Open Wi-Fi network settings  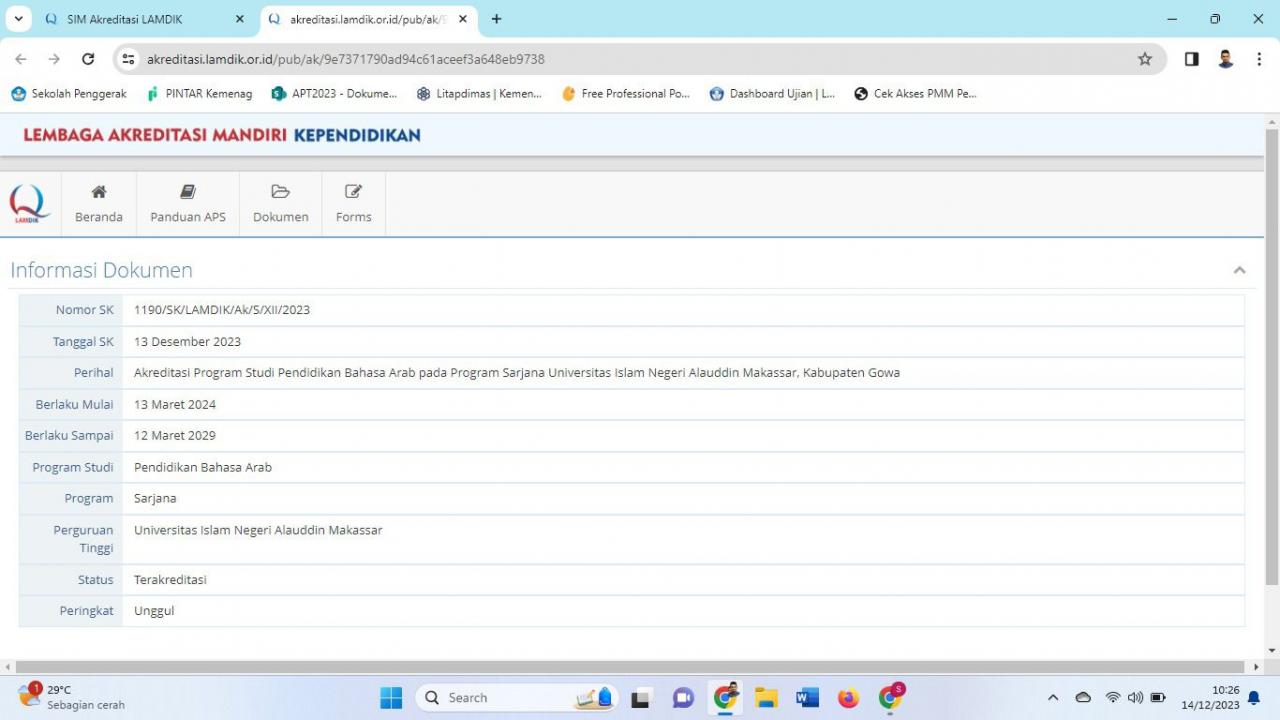(1113, 698)
